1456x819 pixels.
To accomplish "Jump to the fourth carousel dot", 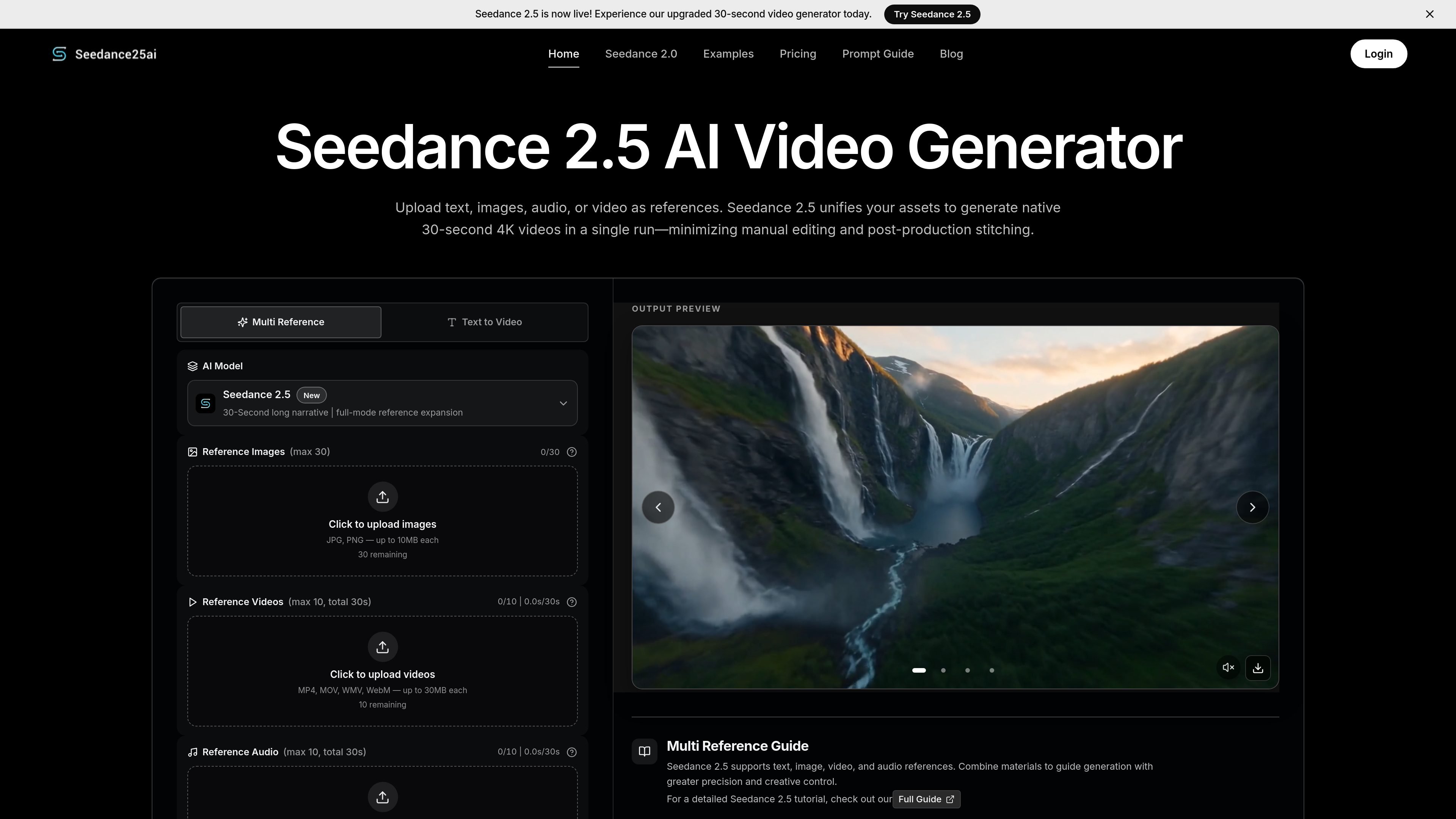I will click(x=992, y=670).
